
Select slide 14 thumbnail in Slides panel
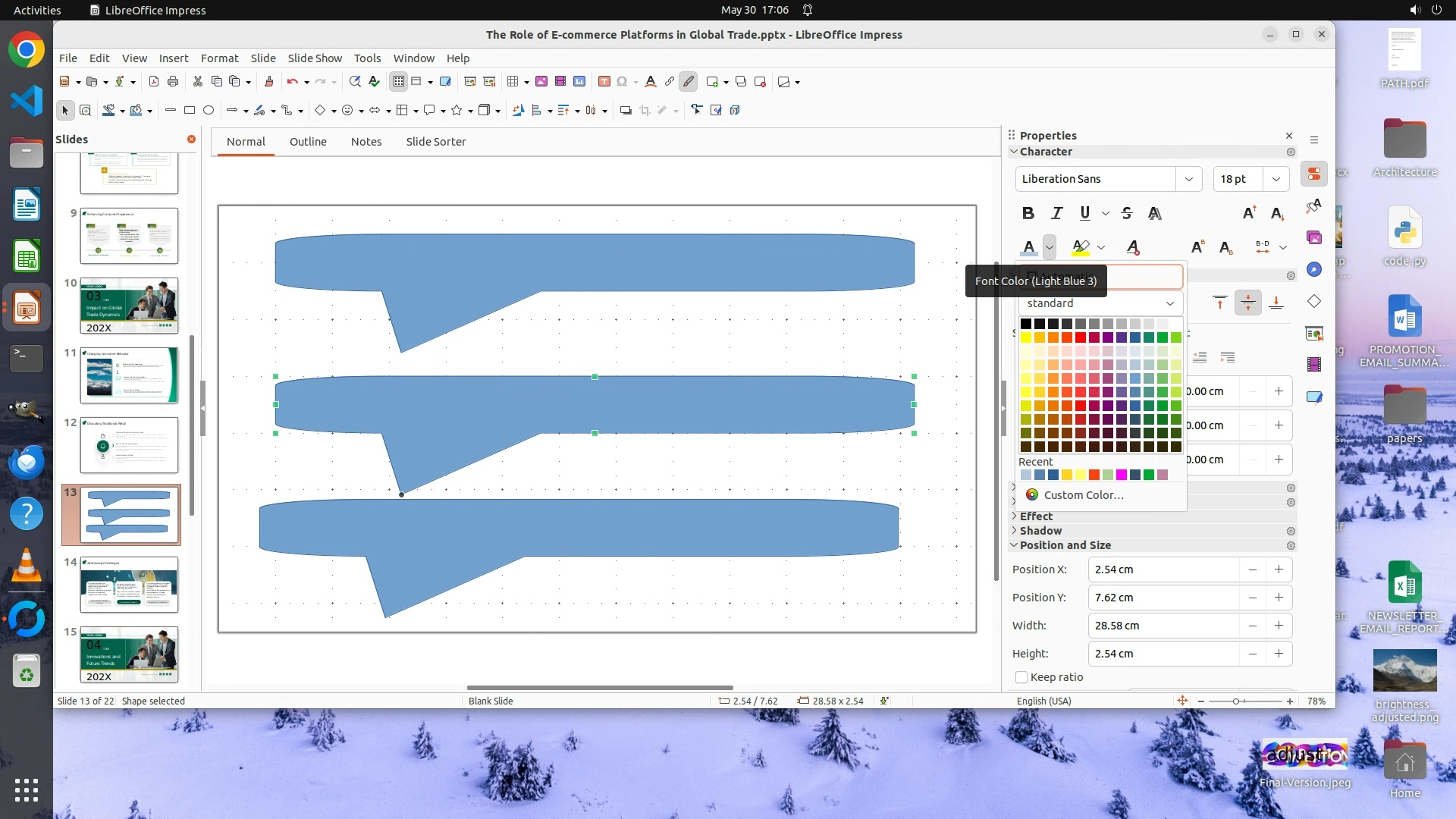(x=129, y=585)
